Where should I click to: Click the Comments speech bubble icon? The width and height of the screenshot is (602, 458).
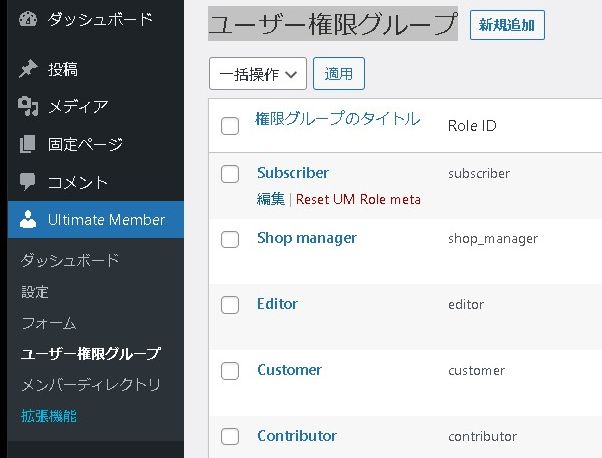[28, 183]
